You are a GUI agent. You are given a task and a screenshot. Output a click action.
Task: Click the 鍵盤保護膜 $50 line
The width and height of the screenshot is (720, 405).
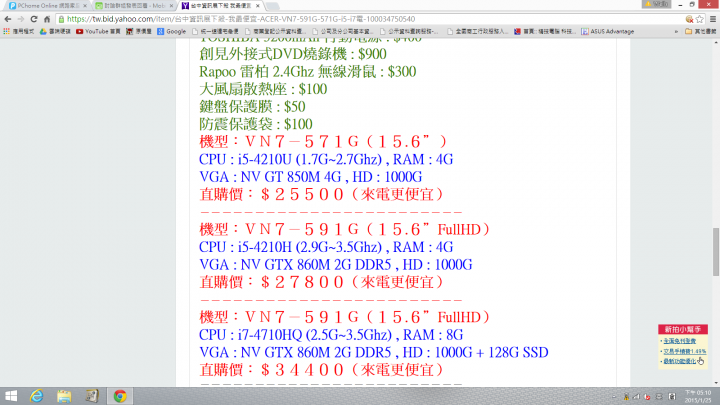pyautogui.click(x=252, y=107)
